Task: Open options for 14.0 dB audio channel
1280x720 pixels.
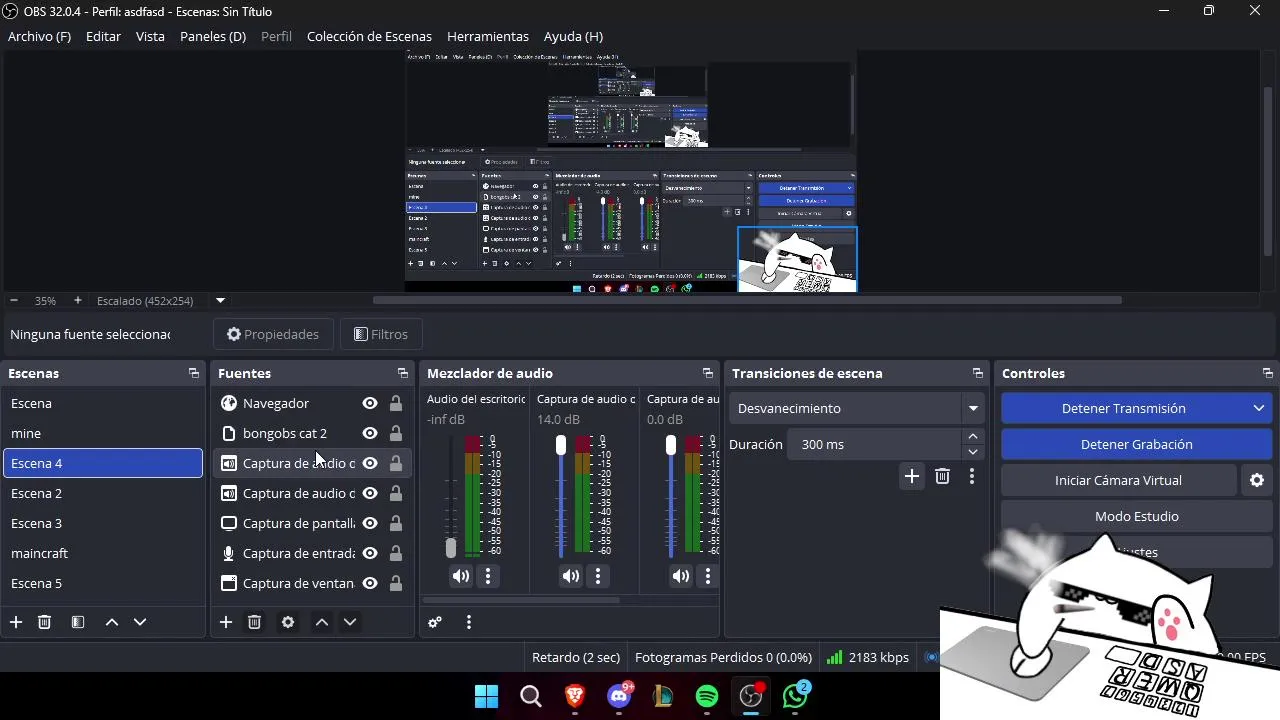Action: tap(598, 576)
